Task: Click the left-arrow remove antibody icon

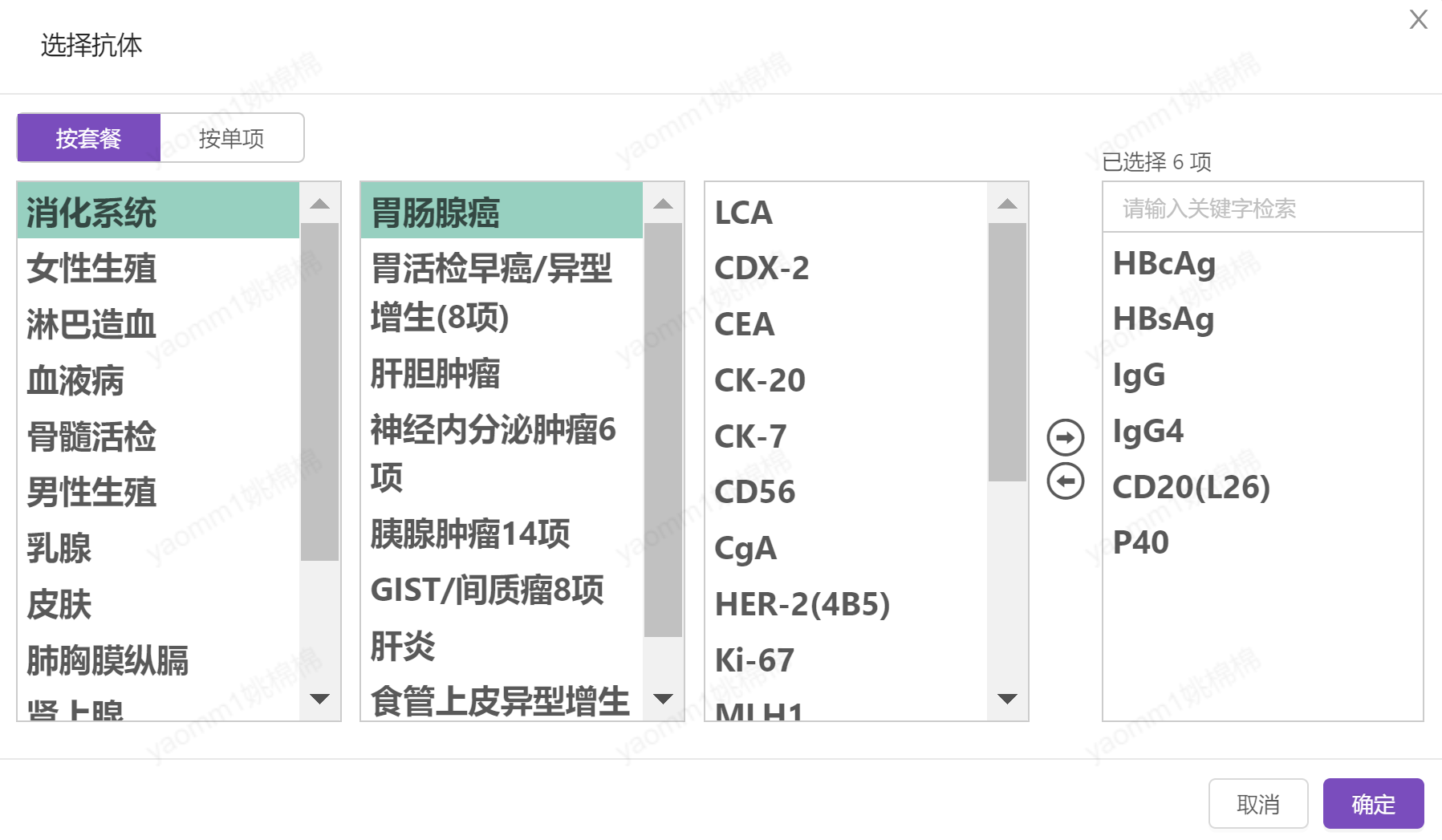Action: coord(1065,481)
